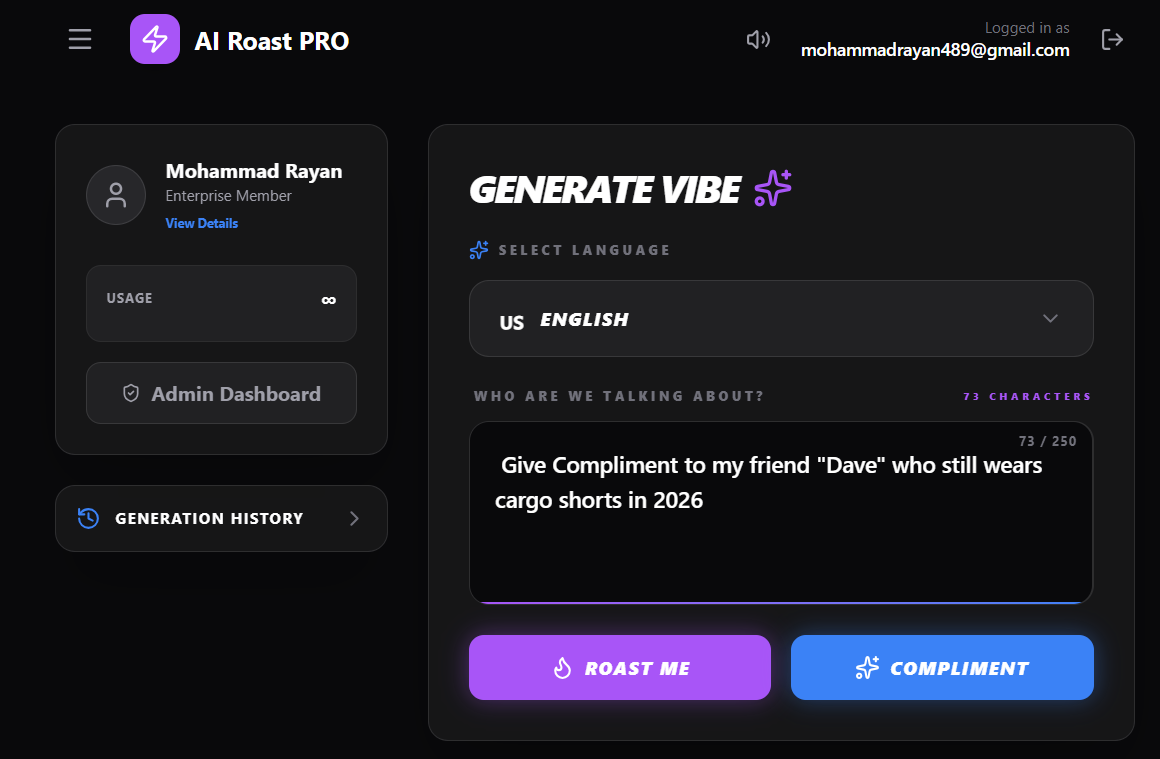The width and height of the screenshot is (1160, 759).
Task: Click the infinity symbol in the Usage card
Action: click(330, 298)
